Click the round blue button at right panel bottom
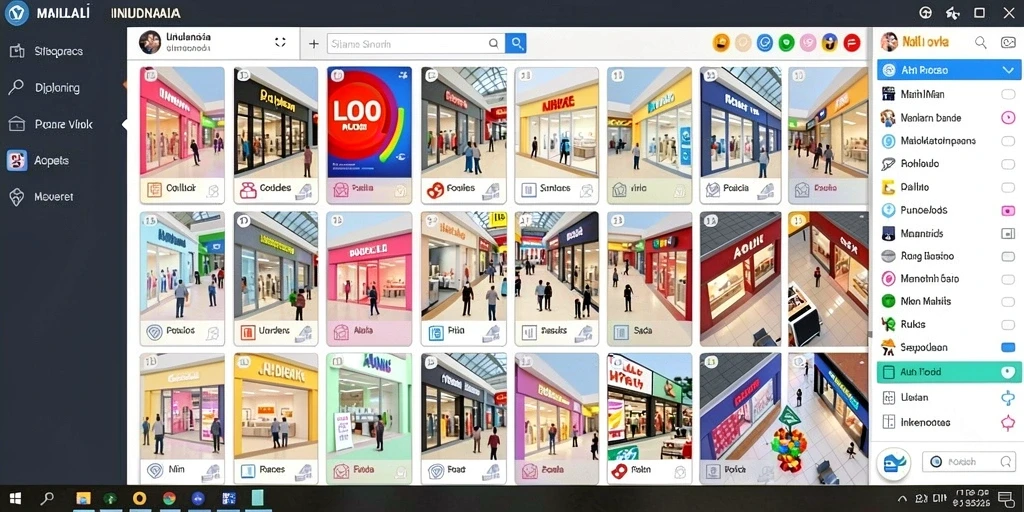The width and height of the screenshot is (1024, 512). 893,462
